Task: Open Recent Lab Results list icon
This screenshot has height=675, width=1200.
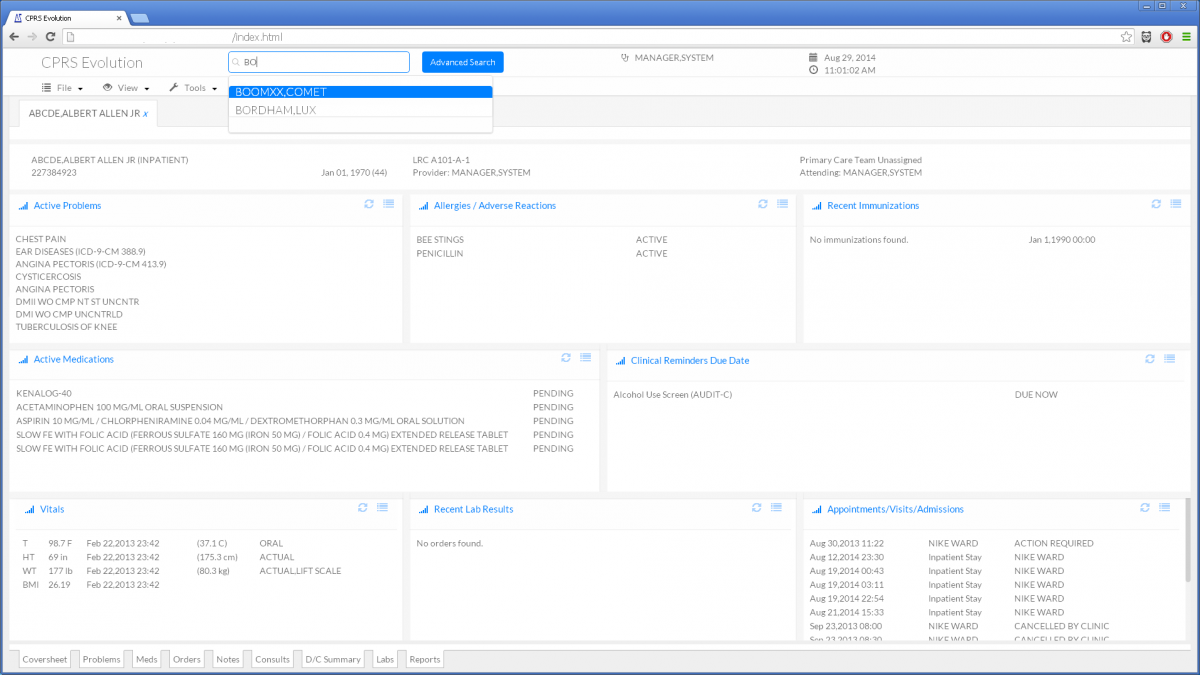Action: click(776, 508)
